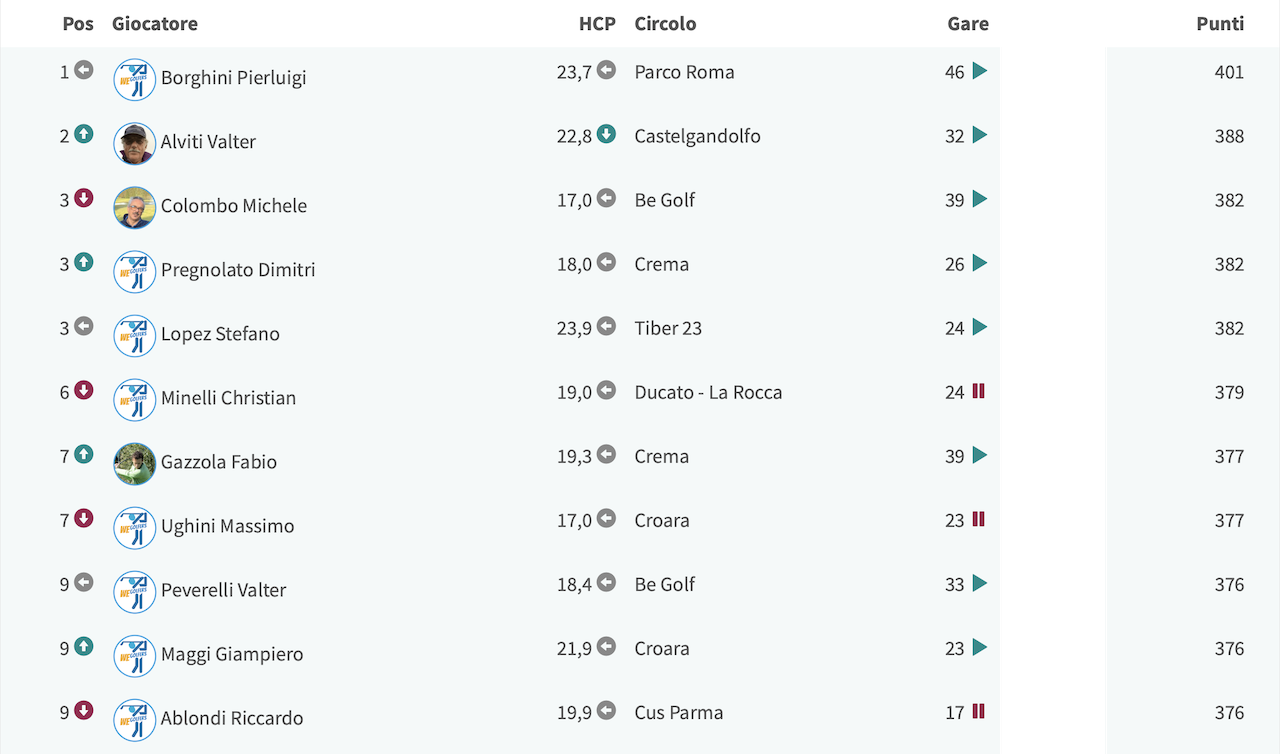Click the grey arrow next to Lopez Stefano's position
This screenshot has height=754, width=1280.
pyautogui.click(x=84, y=326)
